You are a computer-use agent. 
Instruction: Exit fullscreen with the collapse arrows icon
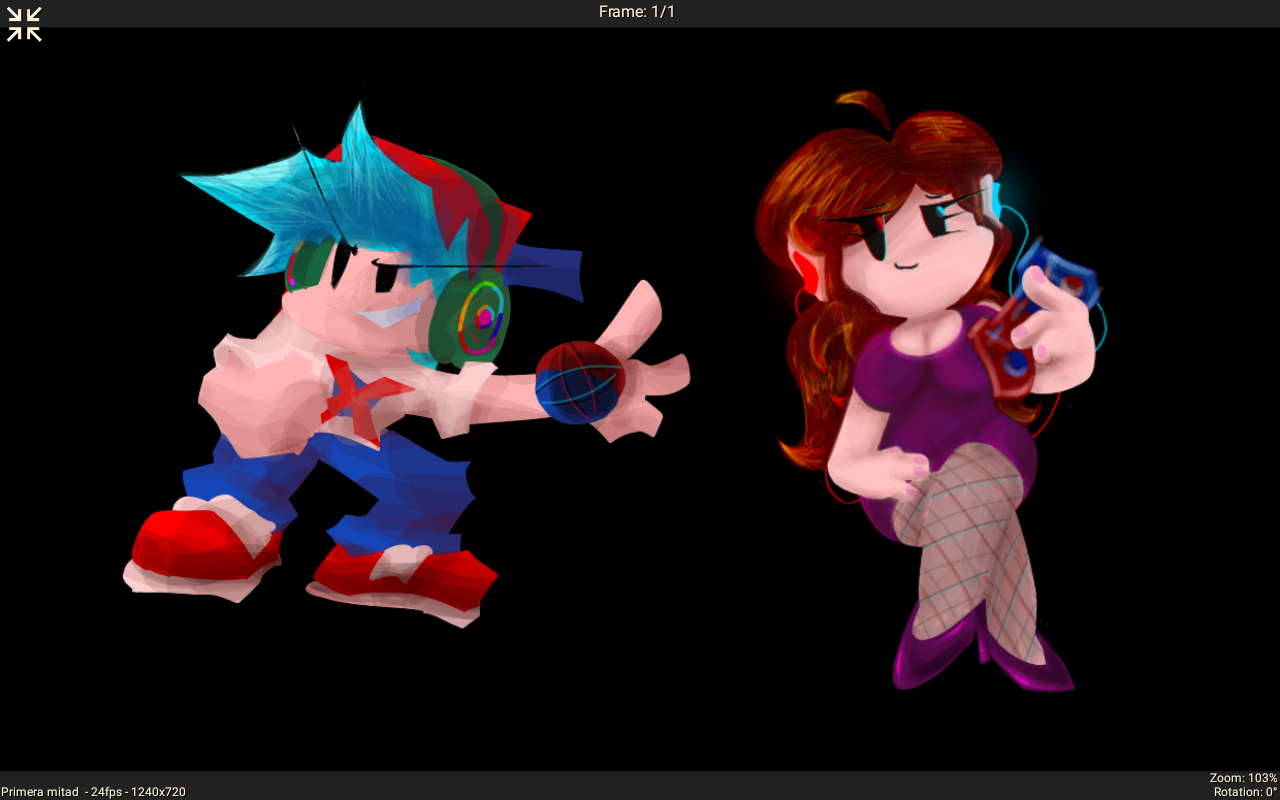click(24, 24)
